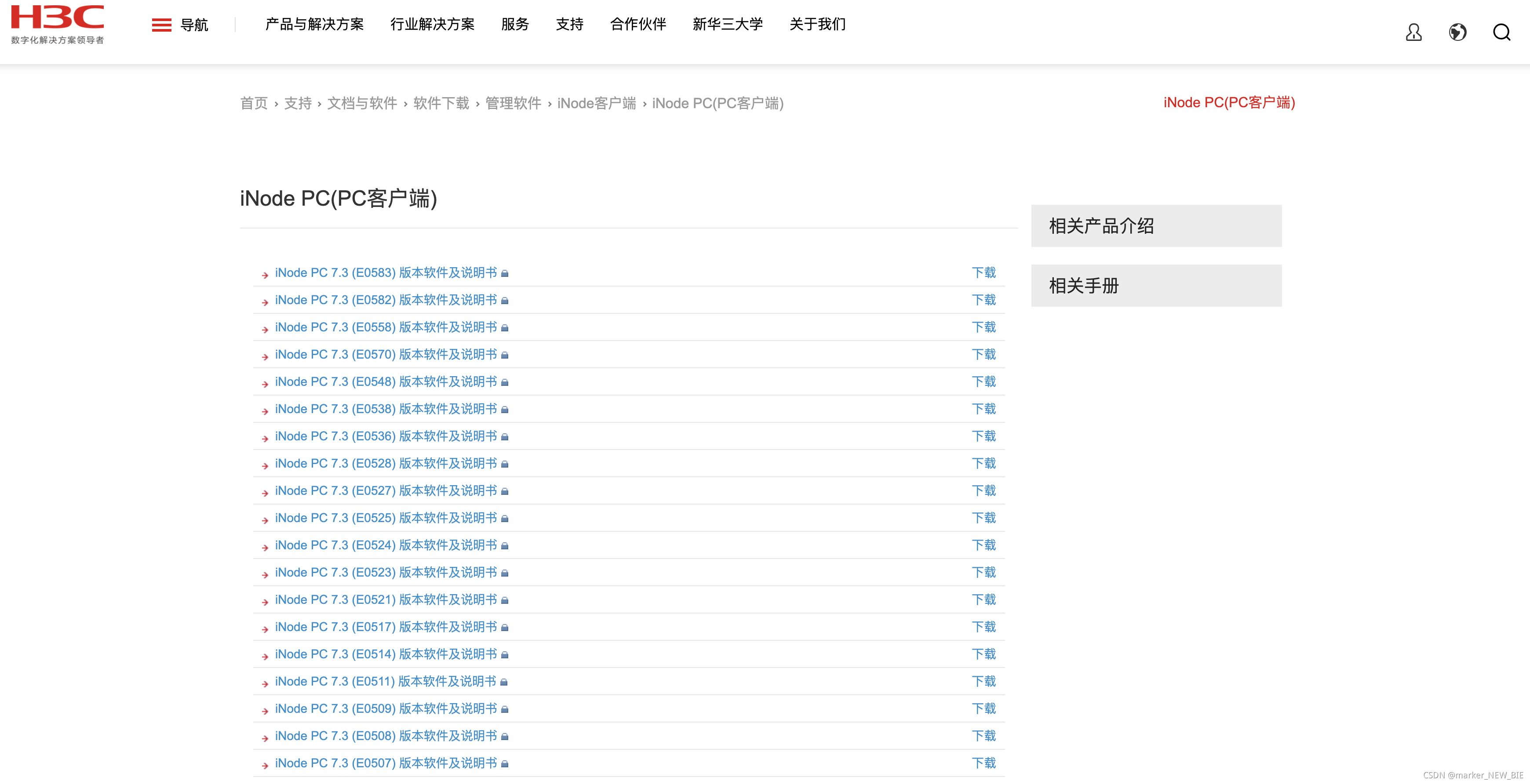The height and width of the screenshot is (784, 1530).
Task: Open the 产品与解决方案 menu
Action: (x=315, y=24)
